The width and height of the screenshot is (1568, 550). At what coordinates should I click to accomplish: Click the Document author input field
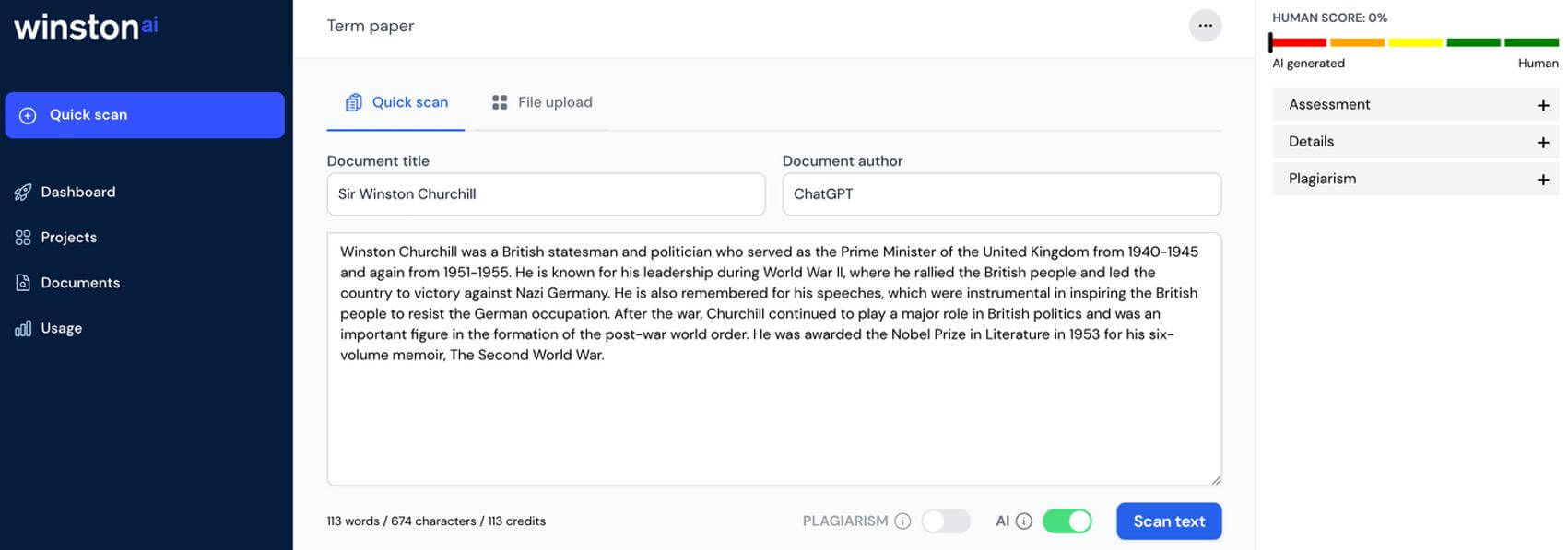point(1002,194)
